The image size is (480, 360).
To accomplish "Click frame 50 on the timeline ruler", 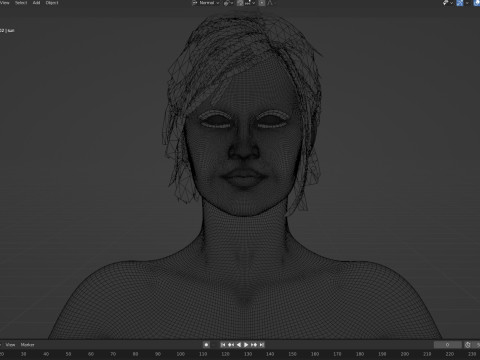I will [68, 354].
